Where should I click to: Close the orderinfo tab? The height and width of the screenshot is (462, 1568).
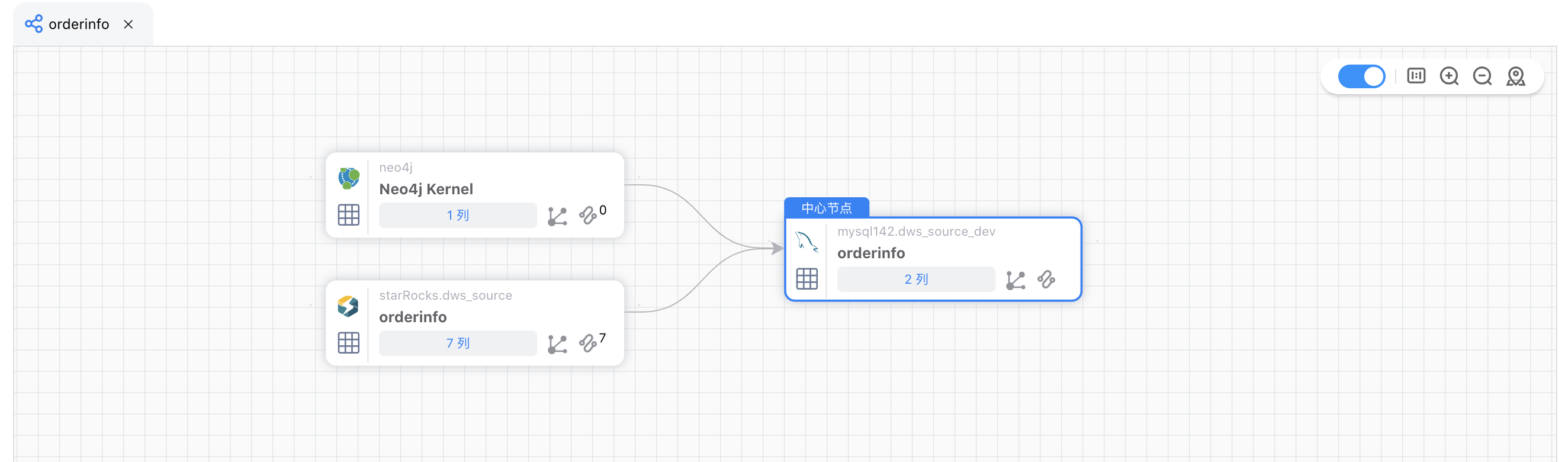pyautogui.click(x=128, y=24)
